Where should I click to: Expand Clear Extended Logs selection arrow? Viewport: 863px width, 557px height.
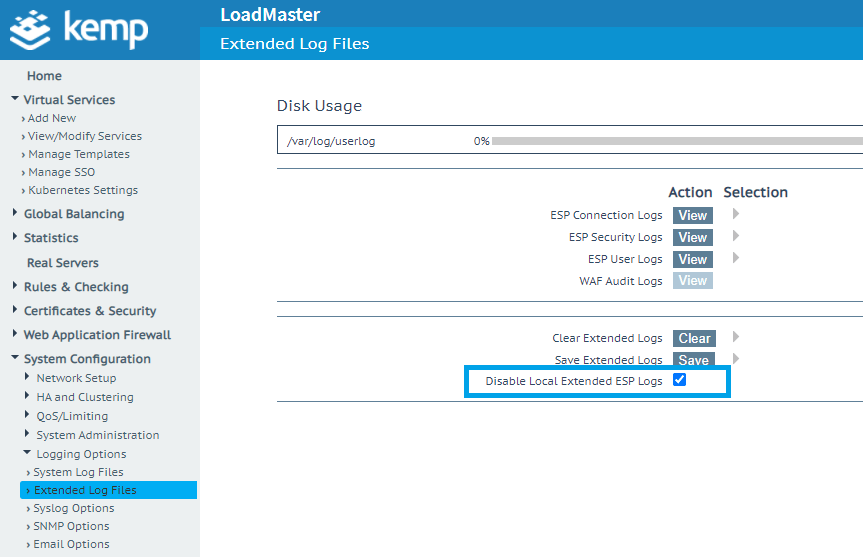coord(736,337)
